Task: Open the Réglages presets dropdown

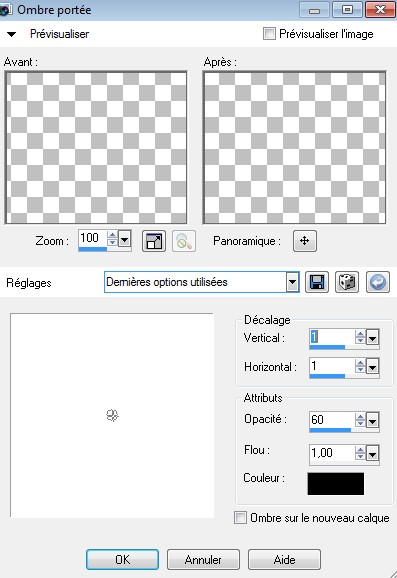Action: (292, 282)
